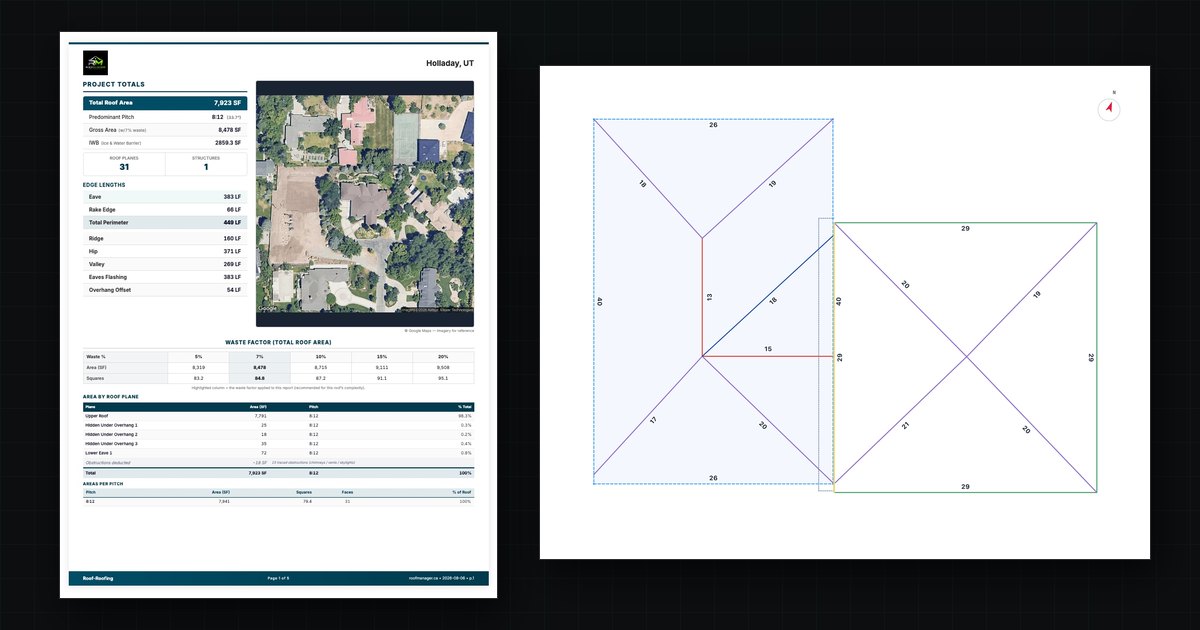Image resolution: width=1200 pixels, height=630 pixels.
Task: Click the red ridge line labeled '15'
Action: 768,355
